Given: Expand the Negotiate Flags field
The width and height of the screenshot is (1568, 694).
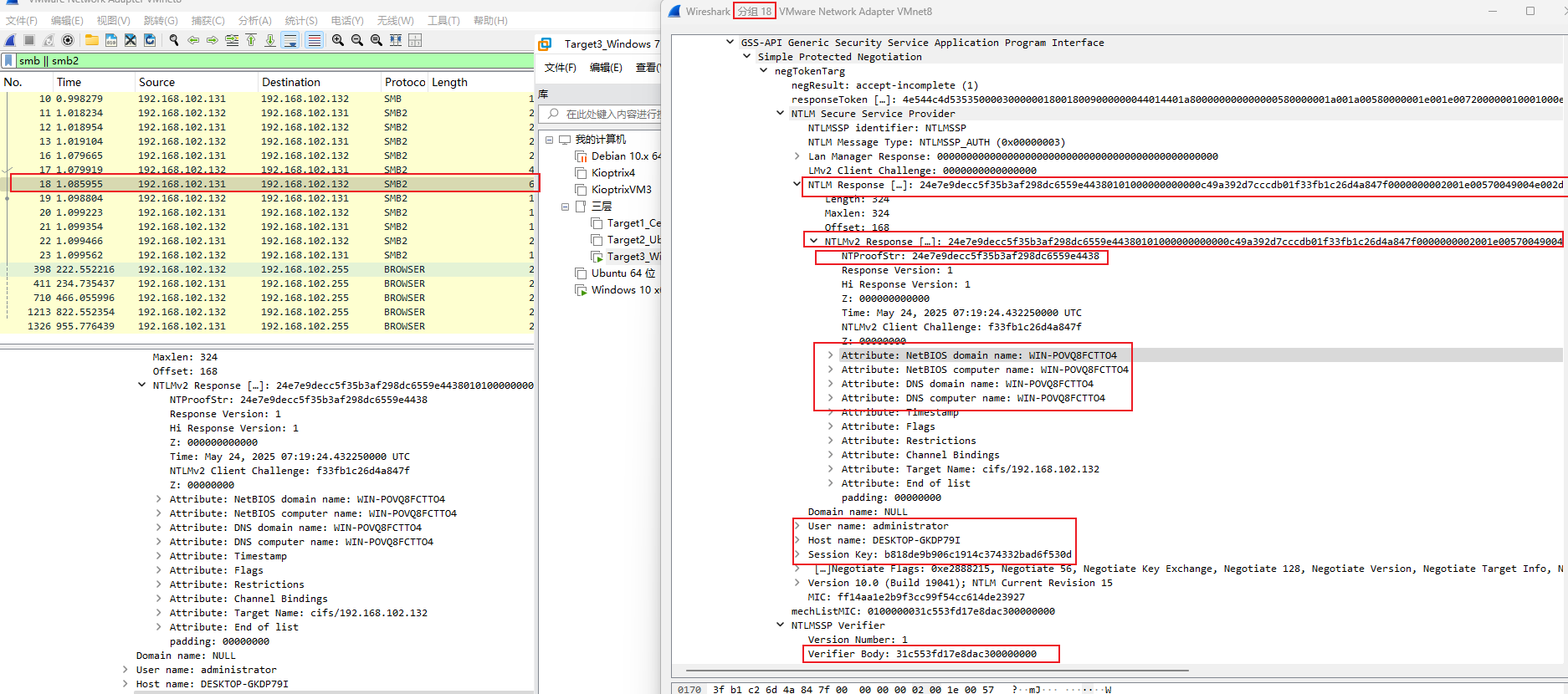Looking at the screenshot, I should pyautogui.click(x=797, y=569).
